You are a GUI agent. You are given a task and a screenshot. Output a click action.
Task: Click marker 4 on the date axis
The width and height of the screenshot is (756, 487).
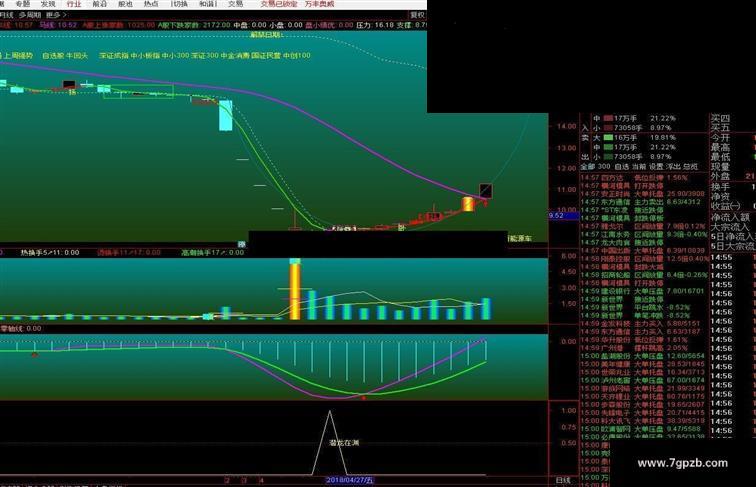[x=262, y=480]
